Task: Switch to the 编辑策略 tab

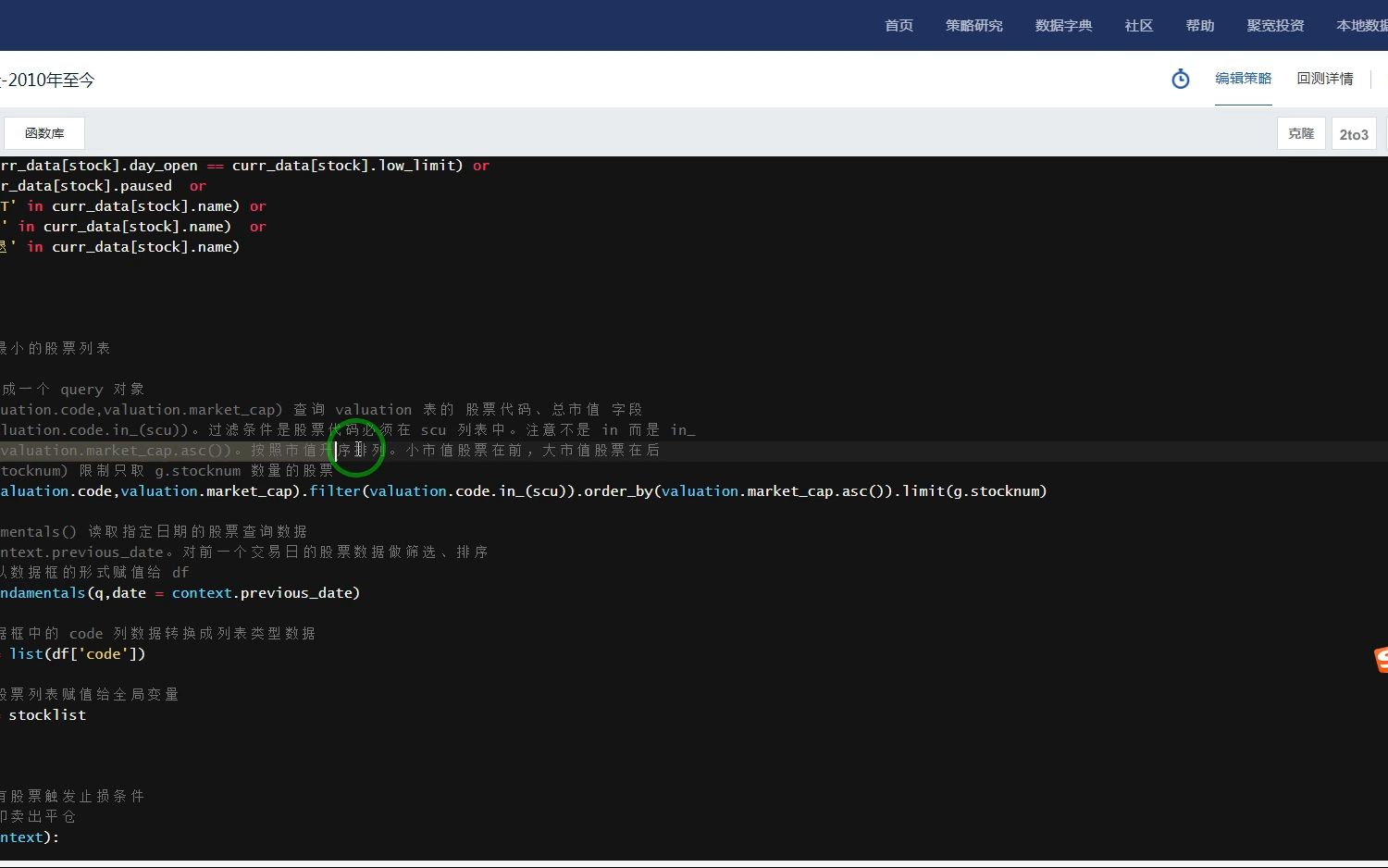Action: pyautogui.click(x=1243, y=79)
